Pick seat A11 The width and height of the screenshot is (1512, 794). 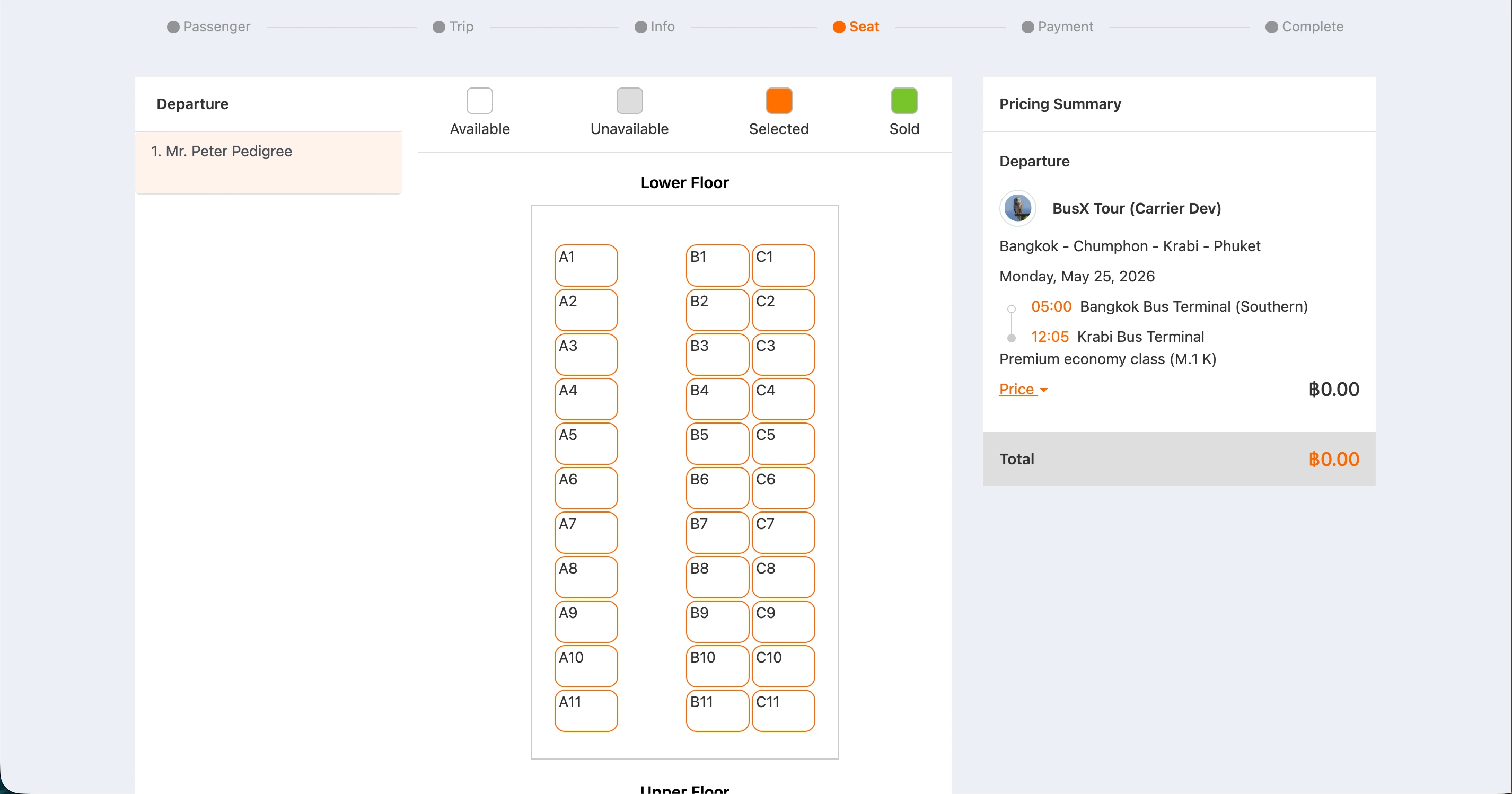point(586,711)
